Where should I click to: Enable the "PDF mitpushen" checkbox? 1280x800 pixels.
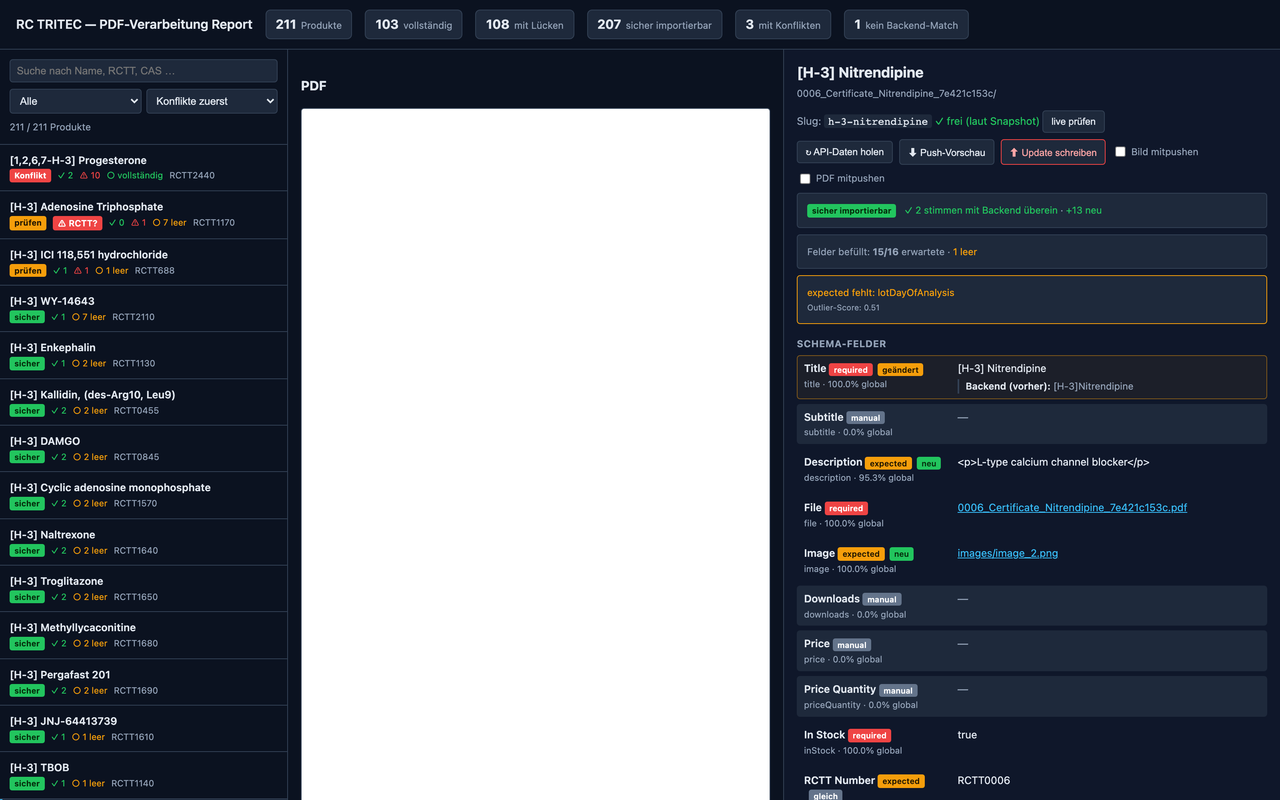click(805, 179)
